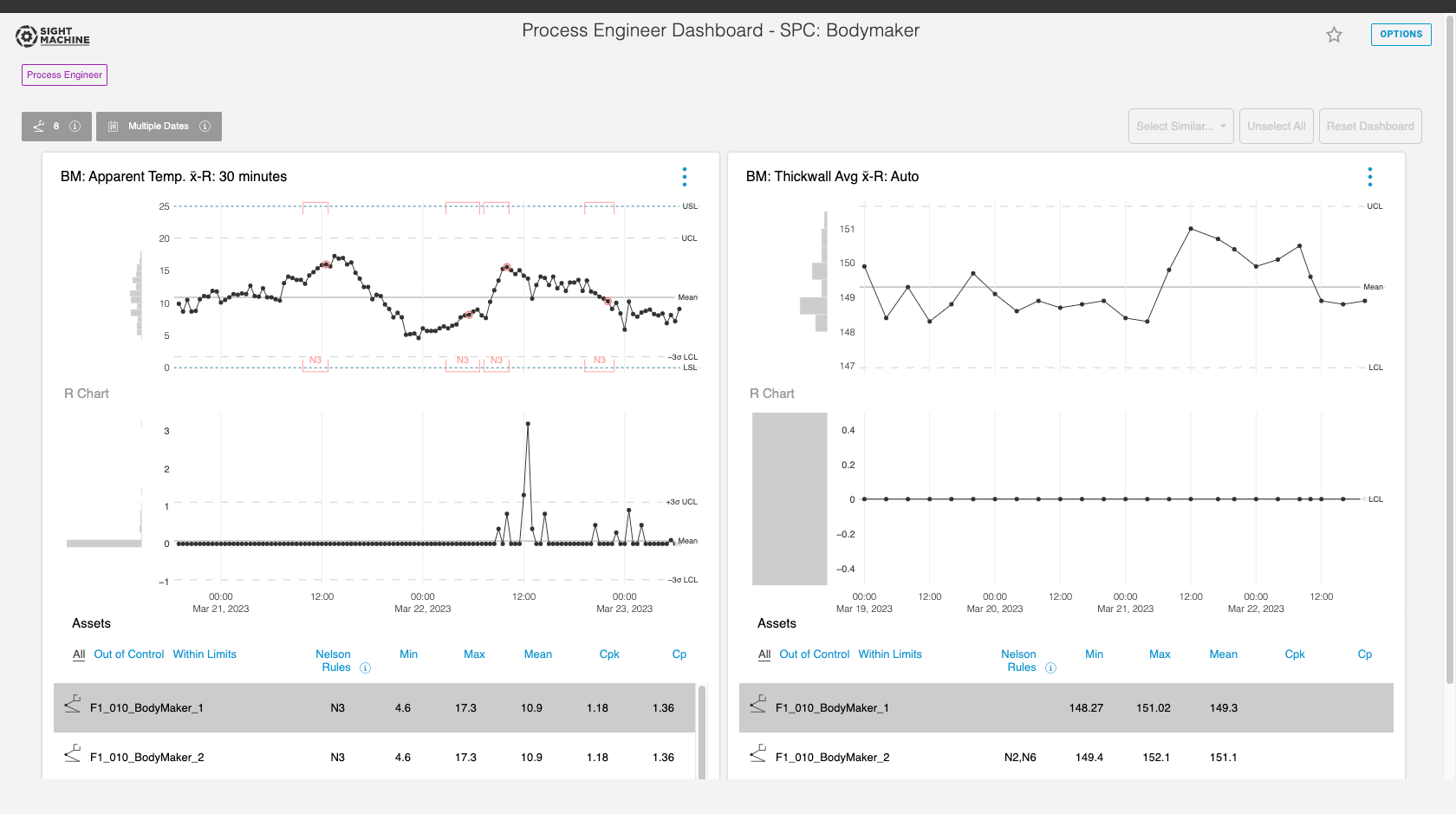The width and height of the screenshot is (1456, 814).
Task: Select Within Limits tab, right panel
Action: coord(890,654)
